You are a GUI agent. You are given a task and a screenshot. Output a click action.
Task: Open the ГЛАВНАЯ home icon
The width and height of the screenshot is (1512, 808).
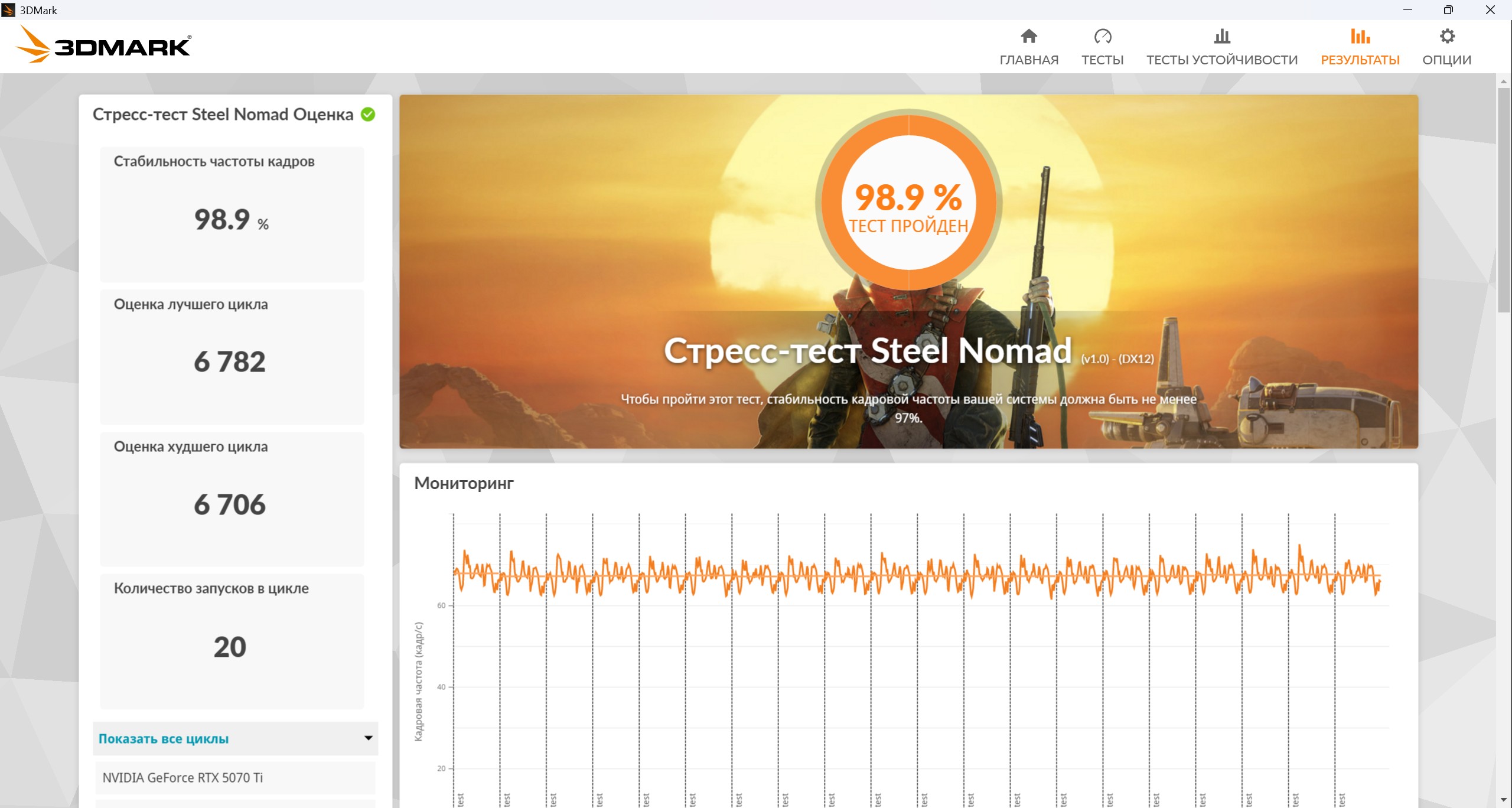click(1029, 36)
